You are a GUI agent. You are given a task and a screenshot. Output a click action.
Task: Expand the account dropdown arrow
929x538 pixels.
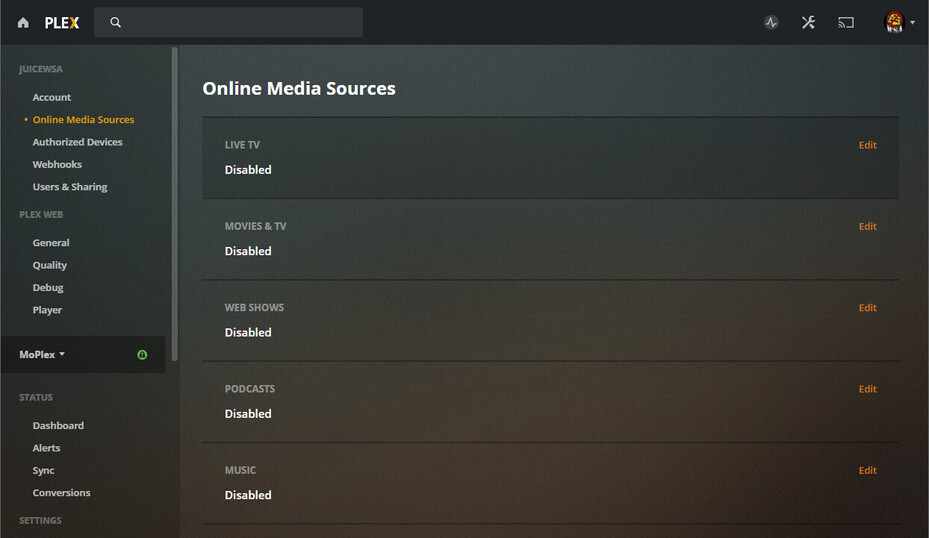[x=912, y=23]
